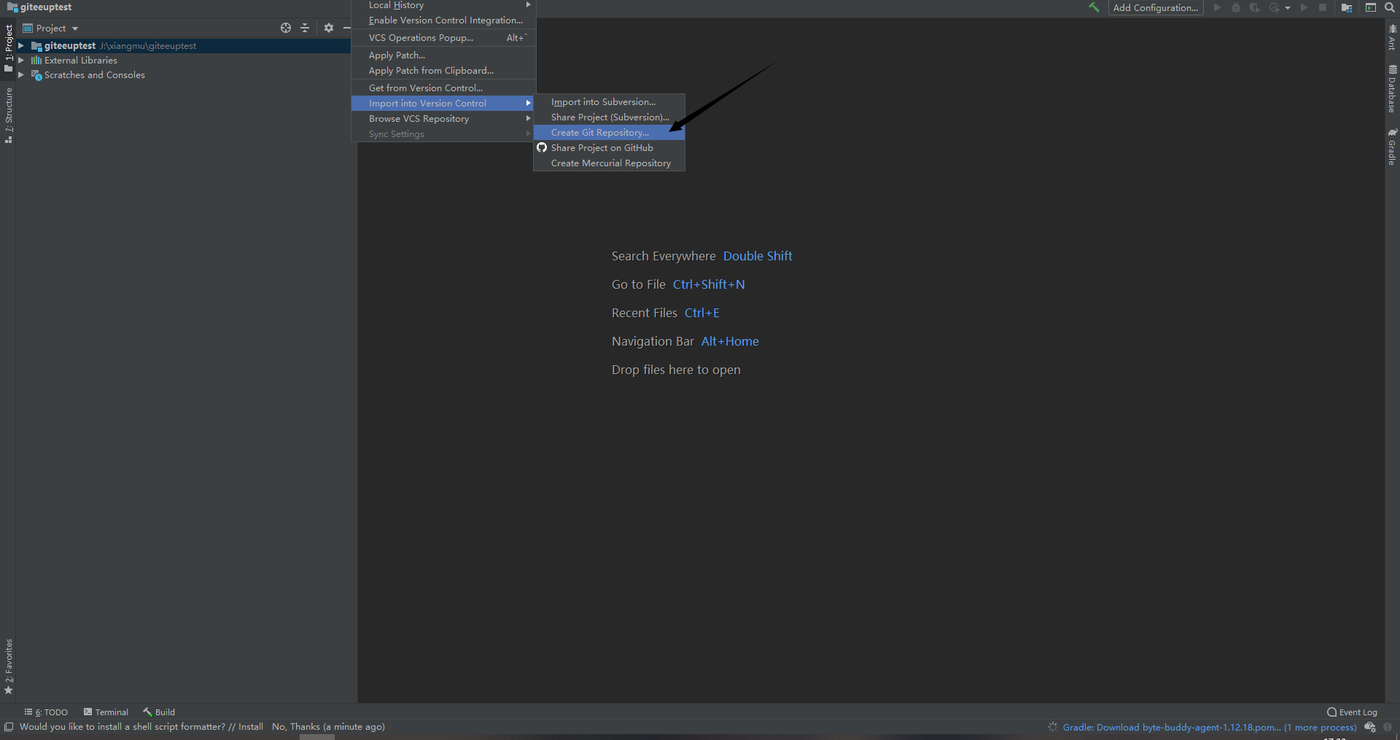Open the Build tool window
1400x740 pixels.
[159, 712]
